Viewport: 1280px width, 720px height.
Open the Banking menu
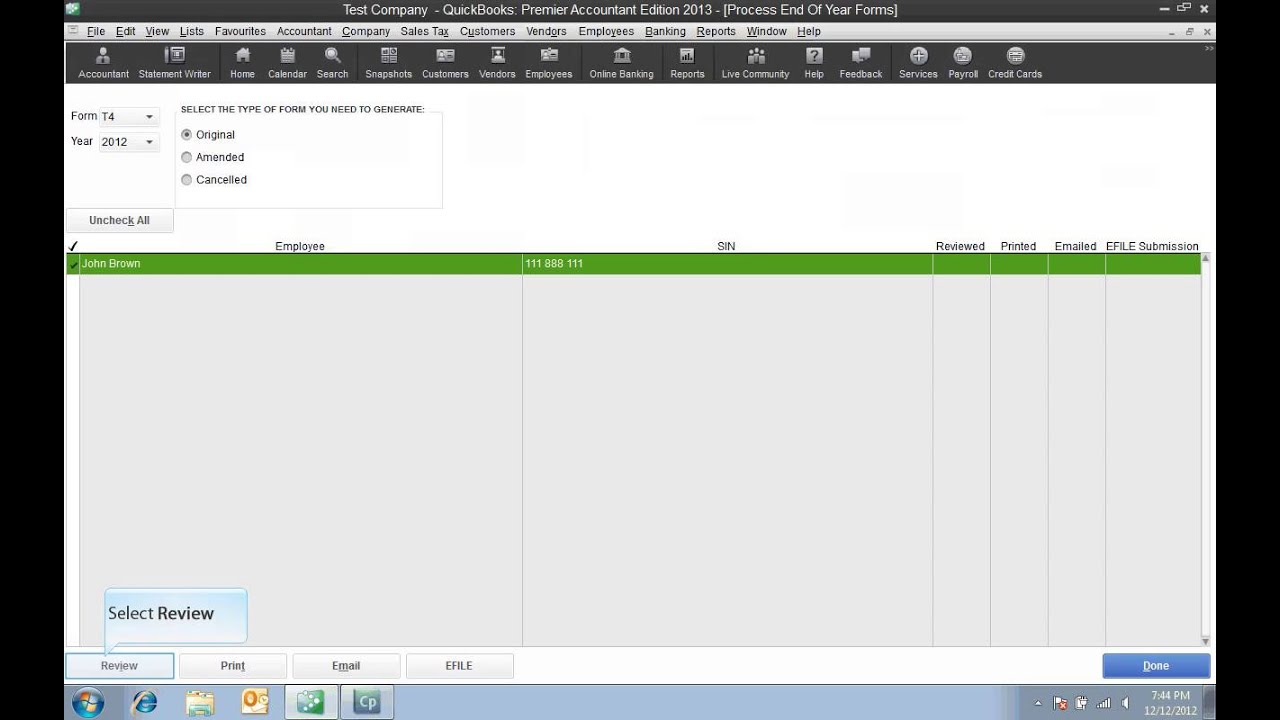click(x=665, y=31)
